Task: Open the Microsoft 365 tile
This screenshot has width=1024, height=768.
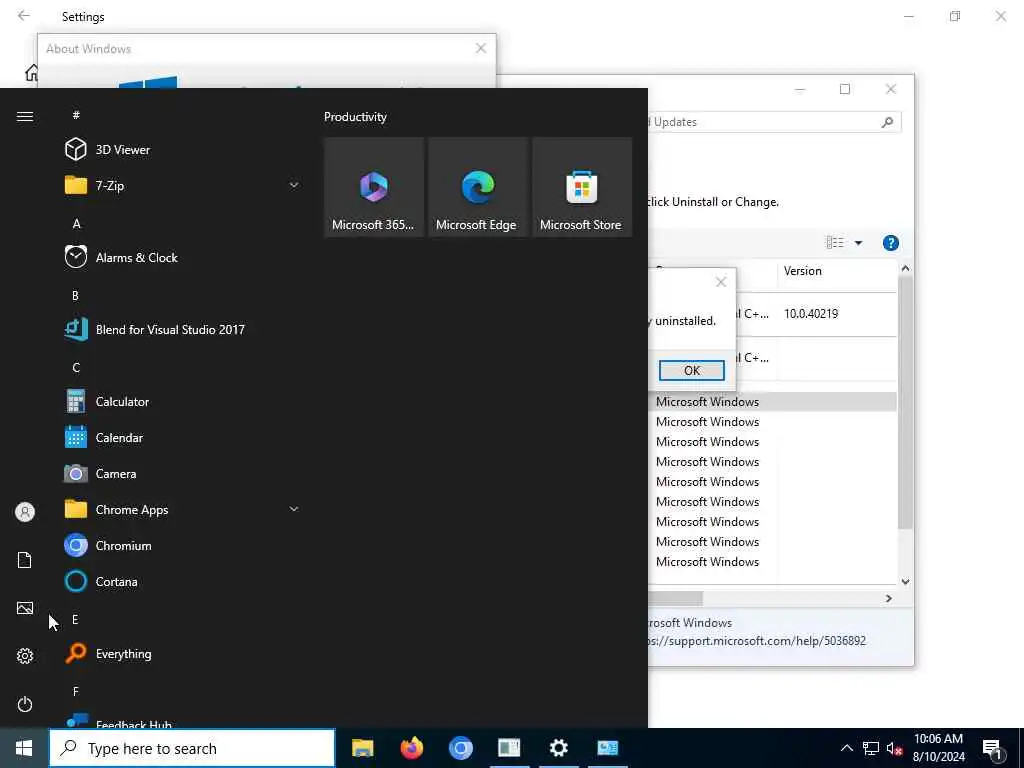Action: coord(374,187)
